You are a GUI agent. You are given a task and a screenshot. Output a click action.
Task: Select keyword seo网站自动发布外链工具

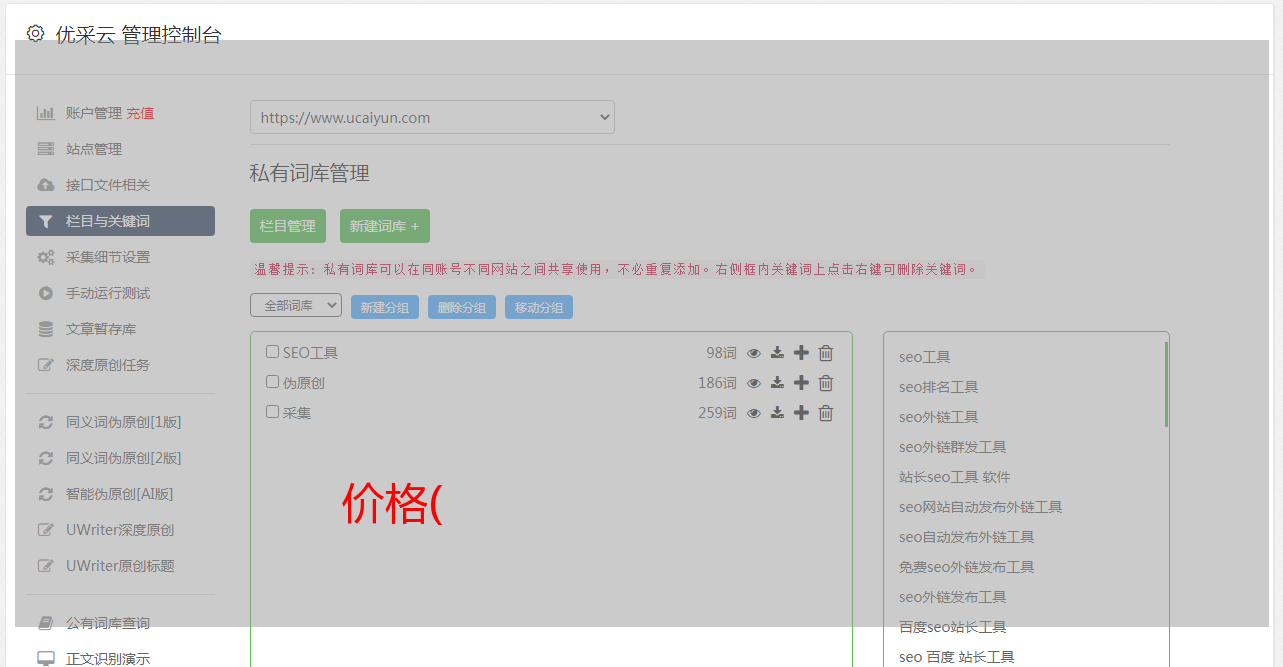coord(980,507)
